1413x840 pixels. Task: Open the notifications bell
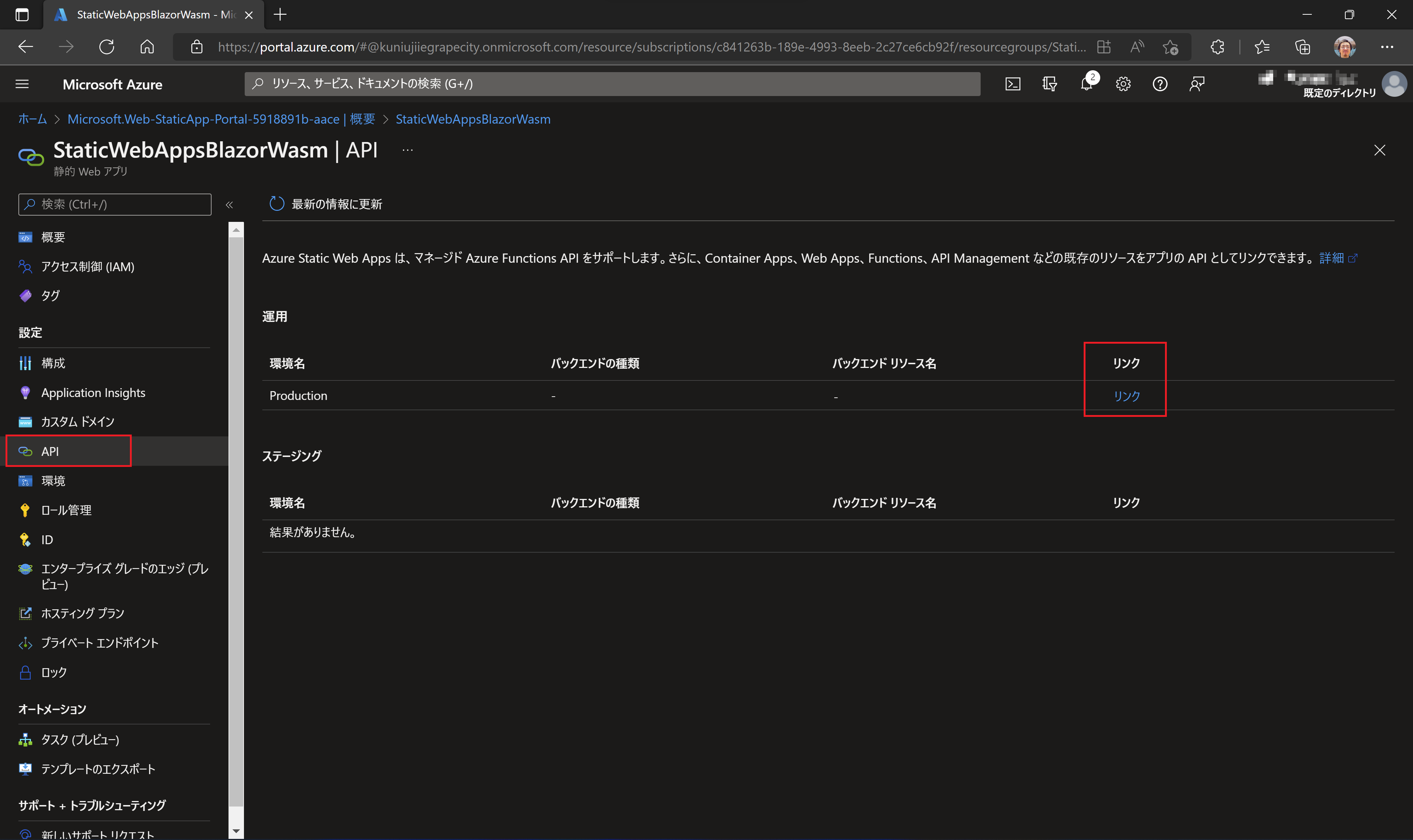[1086, 84]
